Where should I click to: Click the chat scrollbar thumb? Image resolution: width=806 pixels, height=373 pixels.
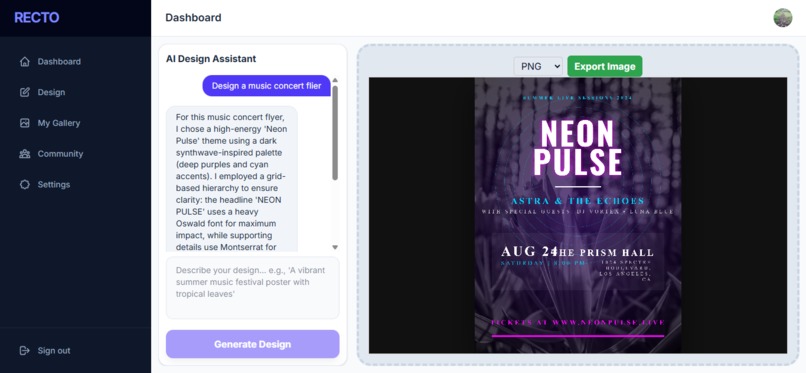[x=335, y=133]
